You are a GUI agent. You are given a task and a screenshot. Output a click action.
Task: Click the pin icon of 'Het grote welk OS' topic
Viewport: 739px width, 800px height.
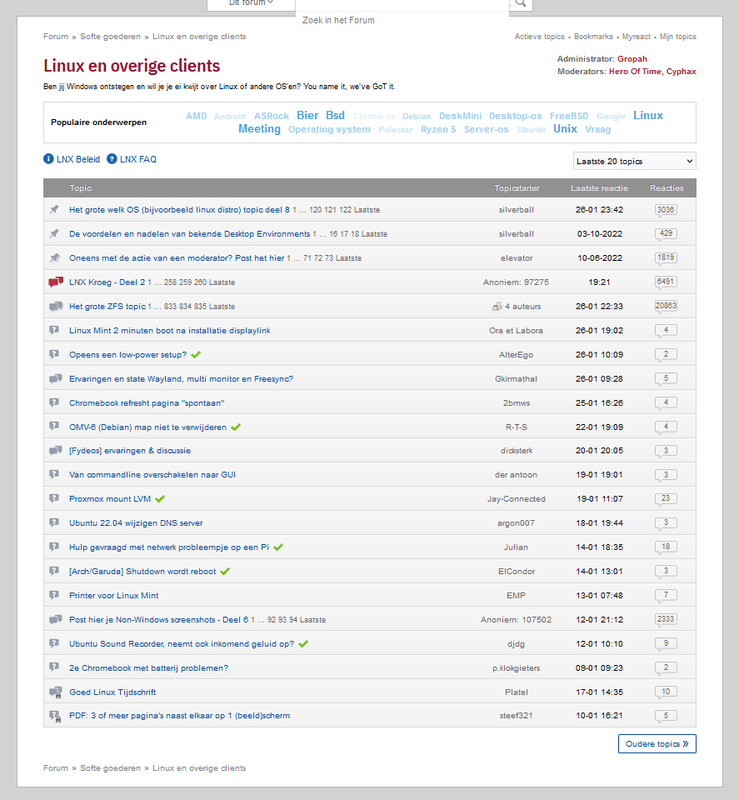coord(54,210)
